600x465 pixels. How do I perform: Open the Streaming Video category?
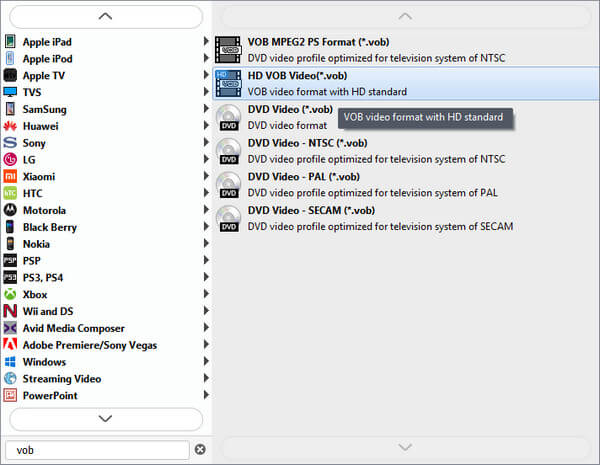tap(106, 378)
